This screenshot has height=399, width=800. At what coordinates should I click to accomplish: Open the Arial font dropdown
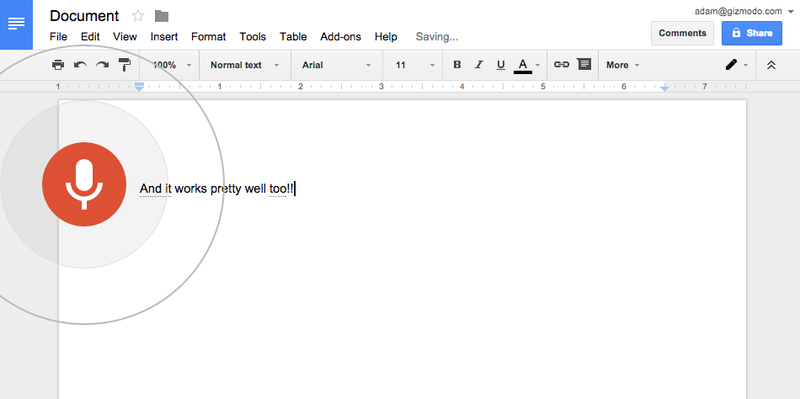[x=337, y=65]
